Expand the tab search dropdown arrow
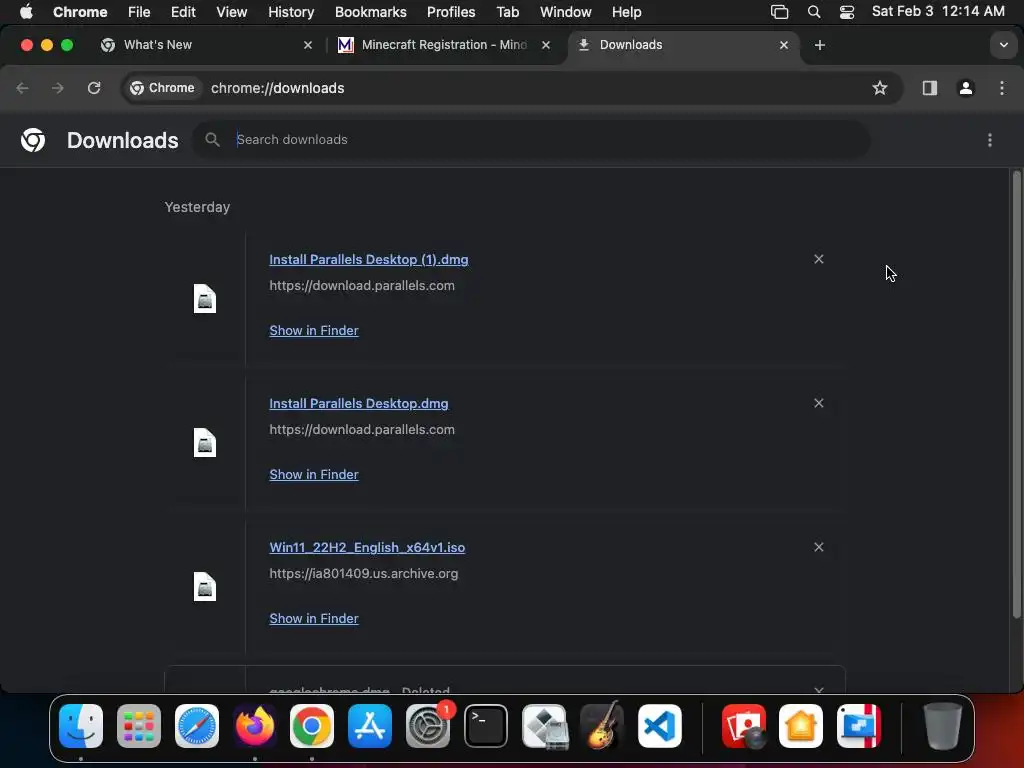Screen dimensions: 1024x768 (1003, 45)
